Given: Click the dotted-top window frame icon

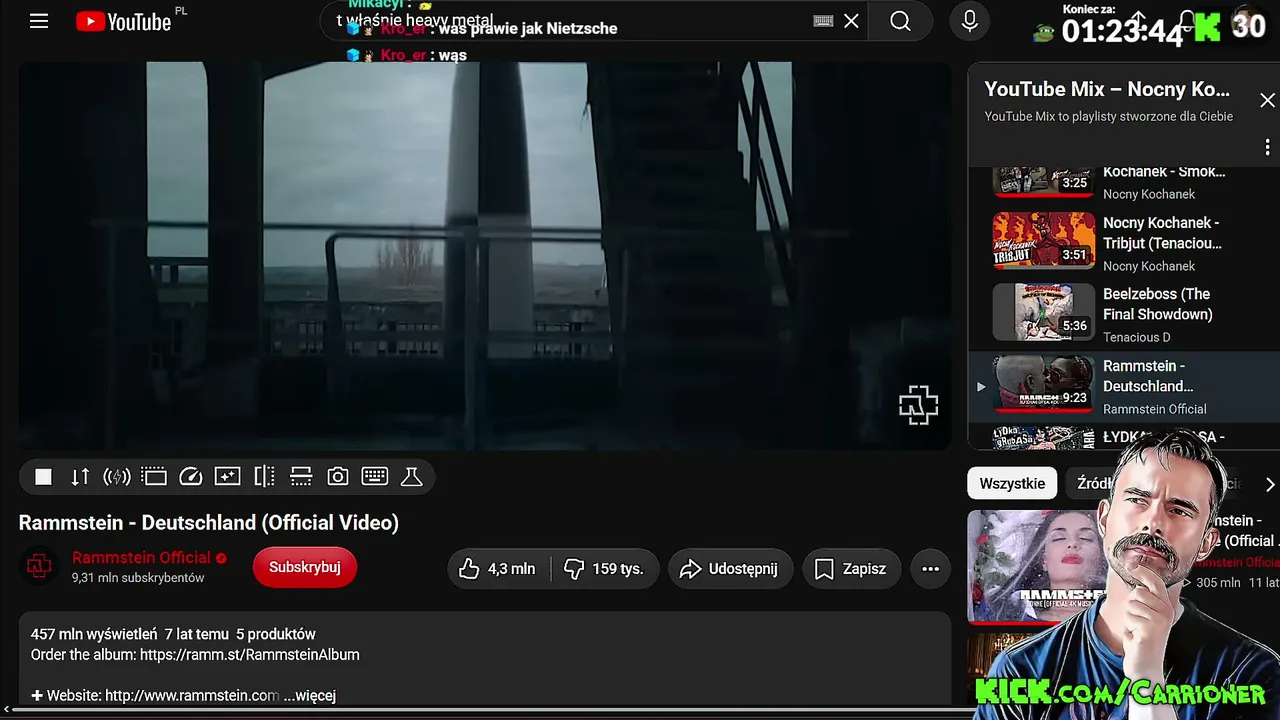Looking at the screenshot, I should point(154,477).
